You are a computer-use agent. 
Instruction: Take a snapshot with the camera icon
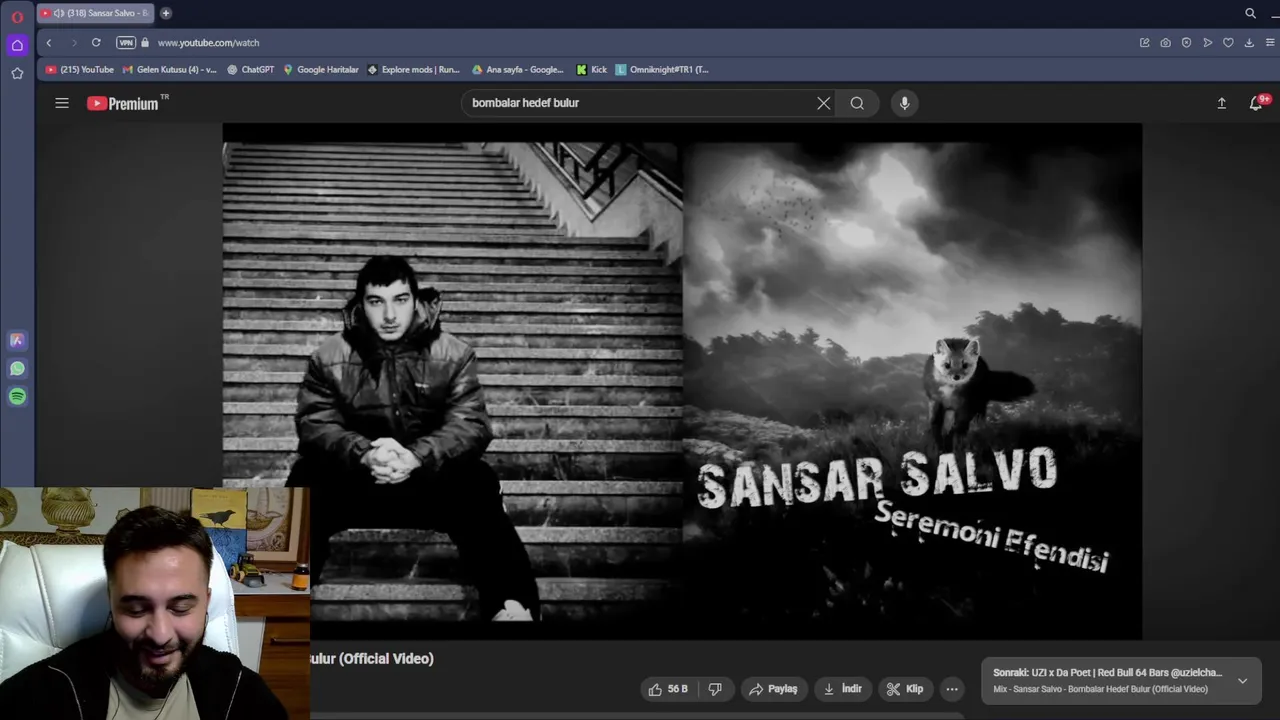pyautogui.click(x=1166, y=43)
